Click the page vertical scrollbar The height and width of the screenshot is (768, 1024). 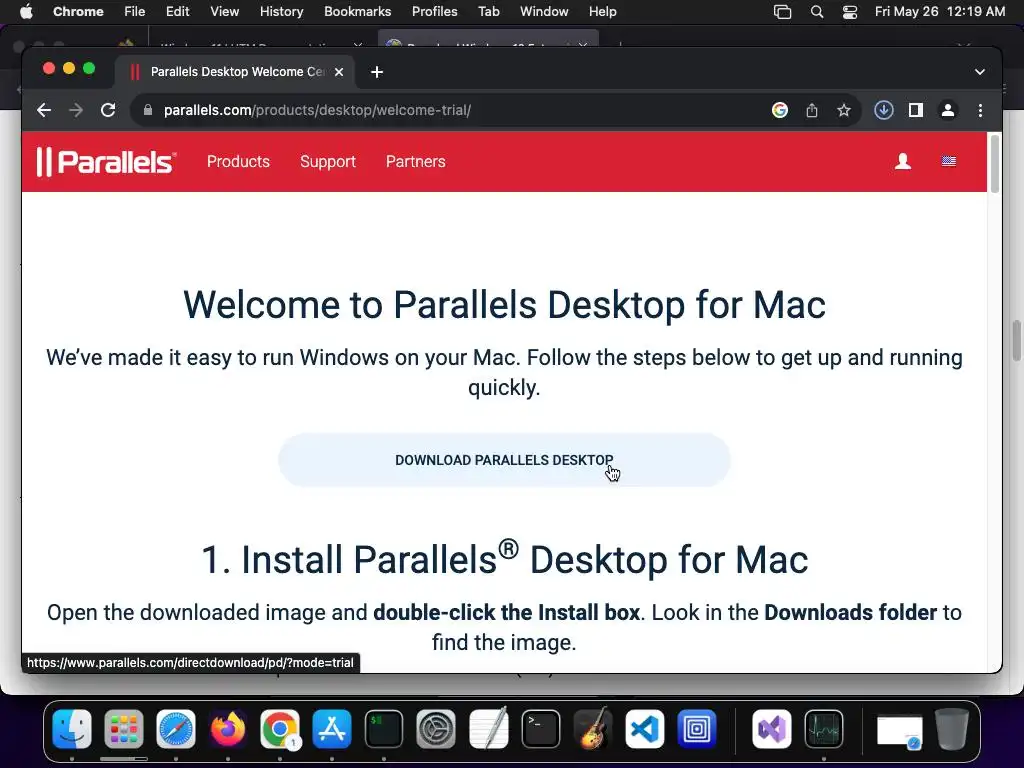(995, 163)
